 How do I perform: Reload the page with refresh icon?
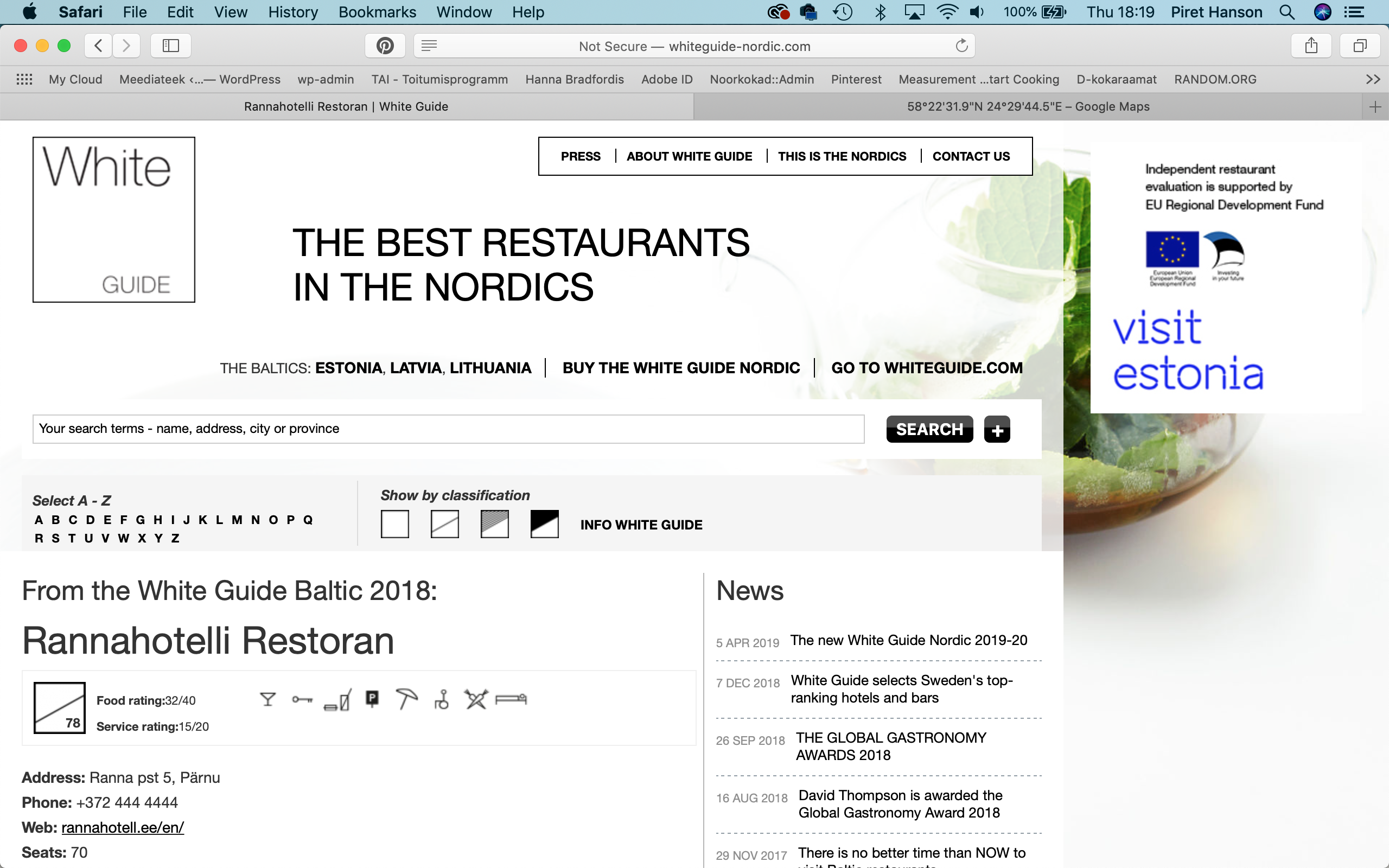click(961, 46)
